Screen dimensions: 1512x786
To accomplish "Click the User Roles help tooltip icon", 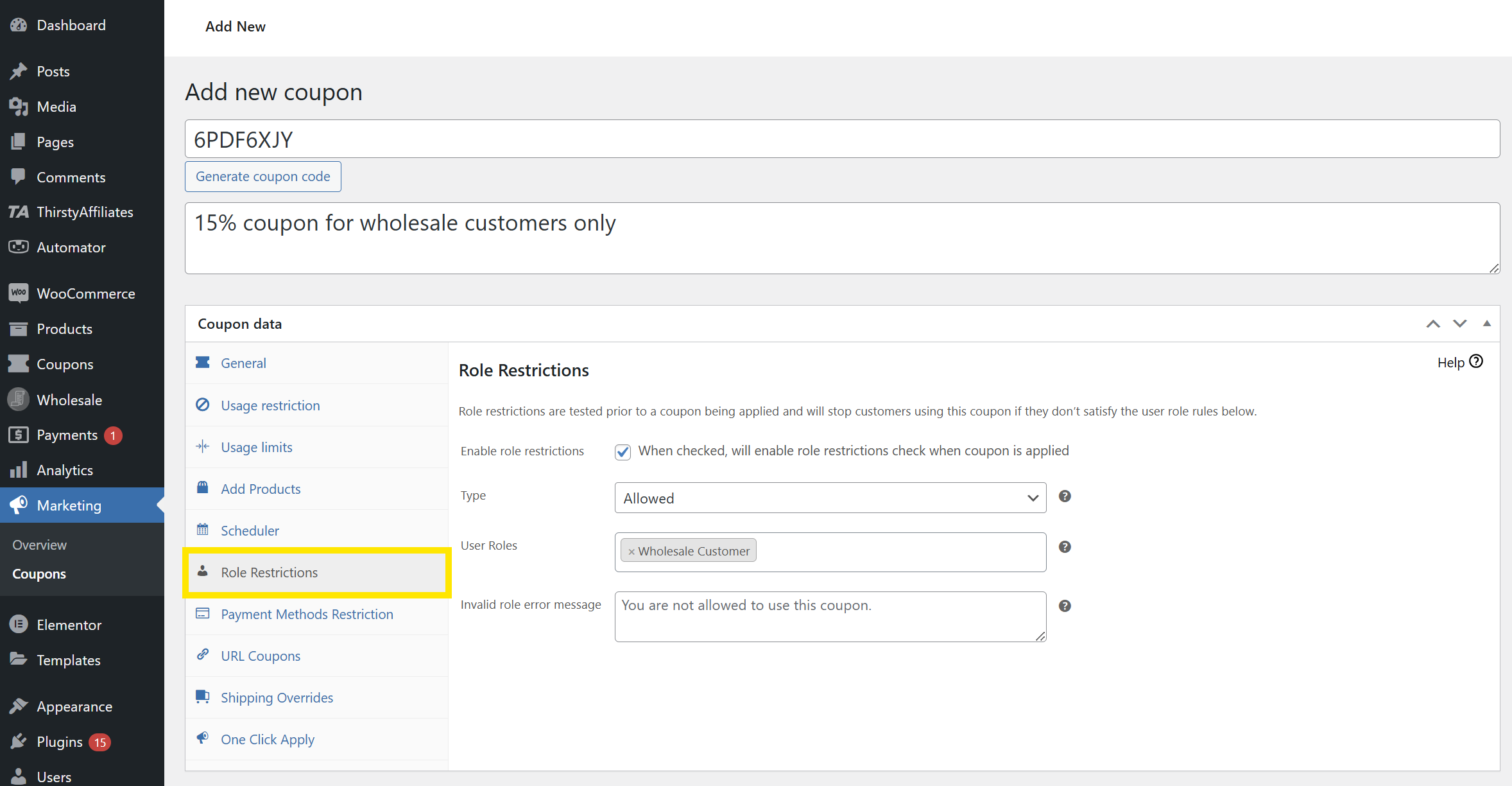I will 1065,547.
